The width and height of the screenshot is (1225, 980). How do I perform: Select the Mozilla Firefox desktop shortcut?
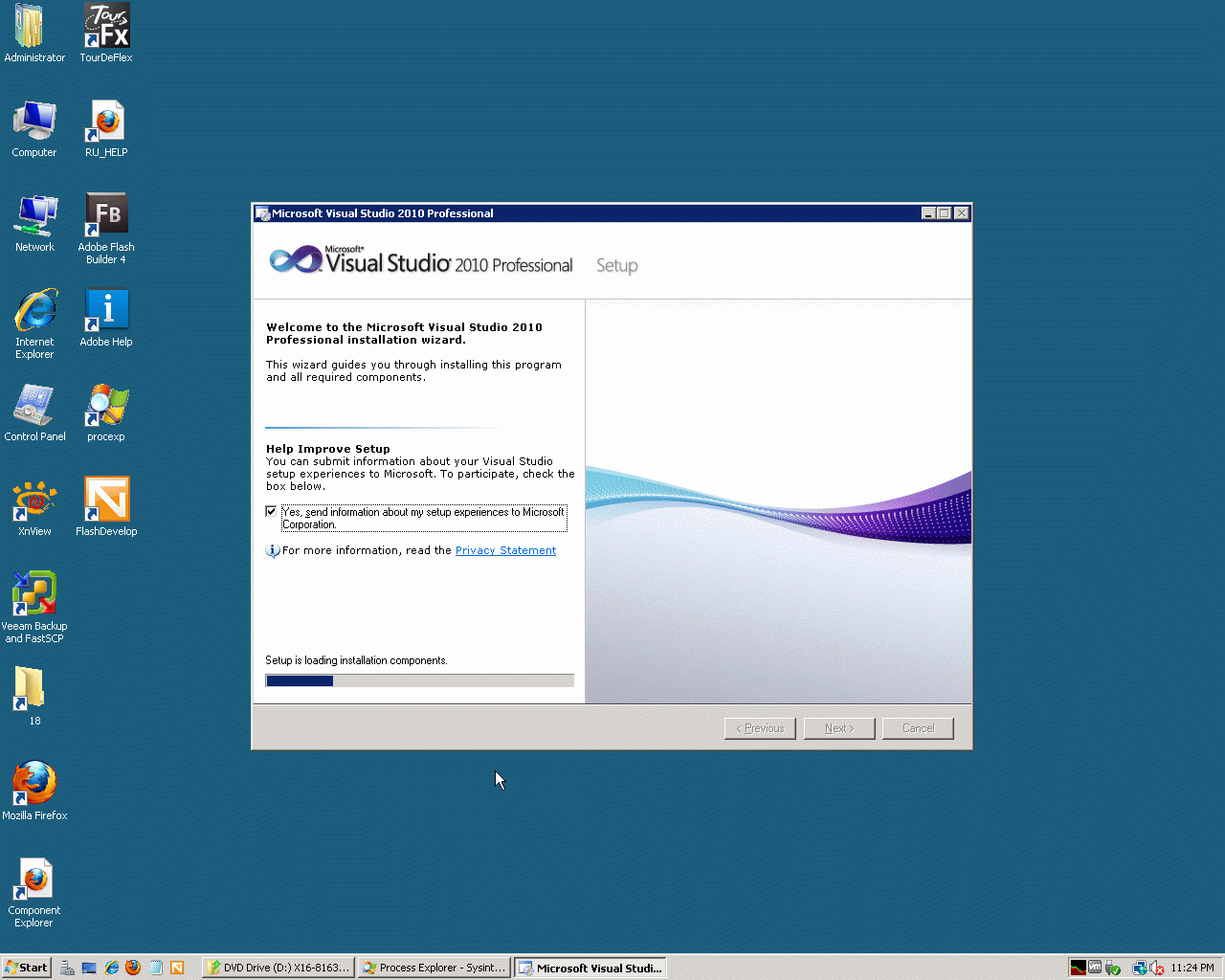34,791
